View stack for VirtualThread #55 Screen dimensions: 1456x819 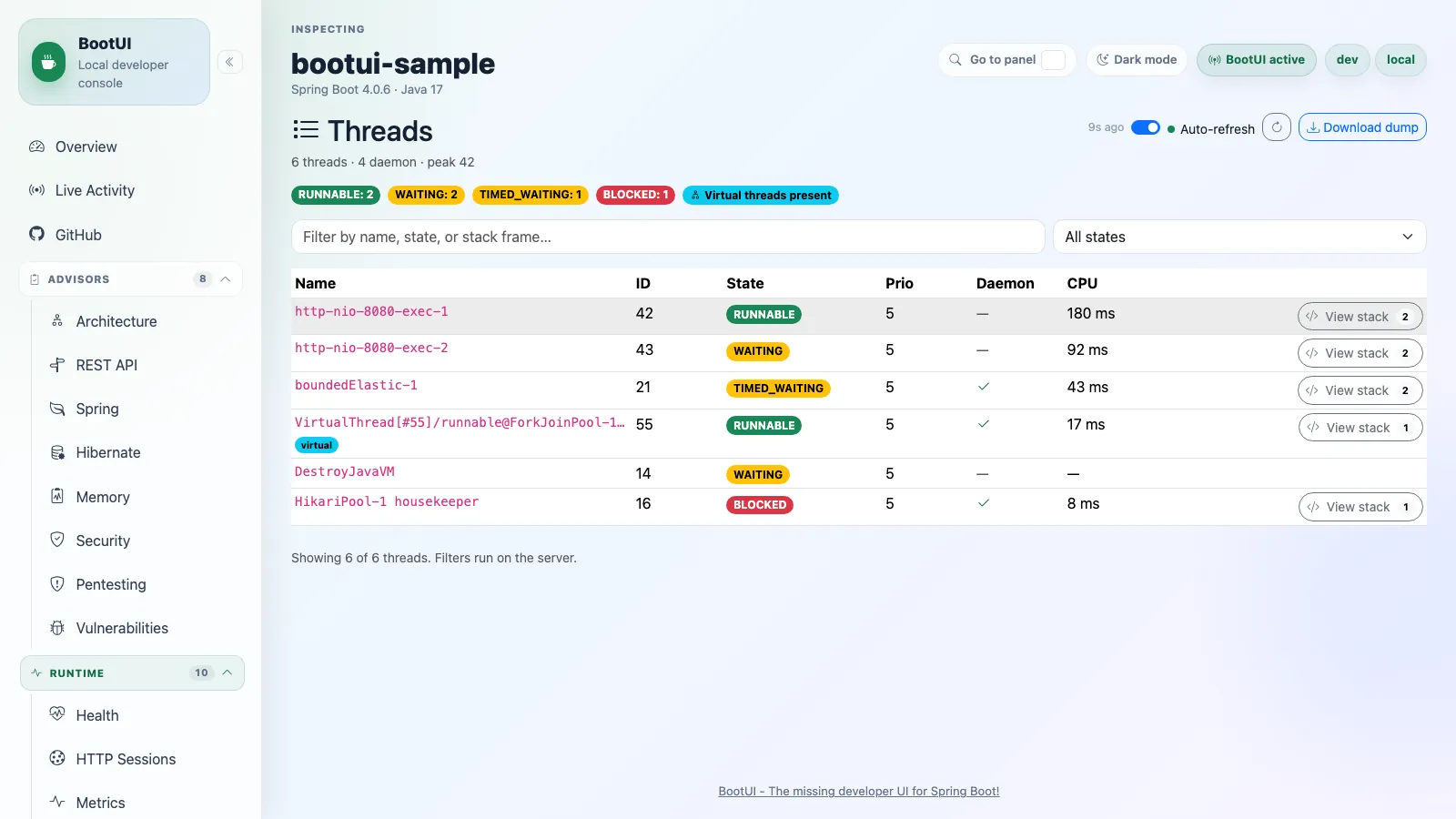(x=1360, y=428)
